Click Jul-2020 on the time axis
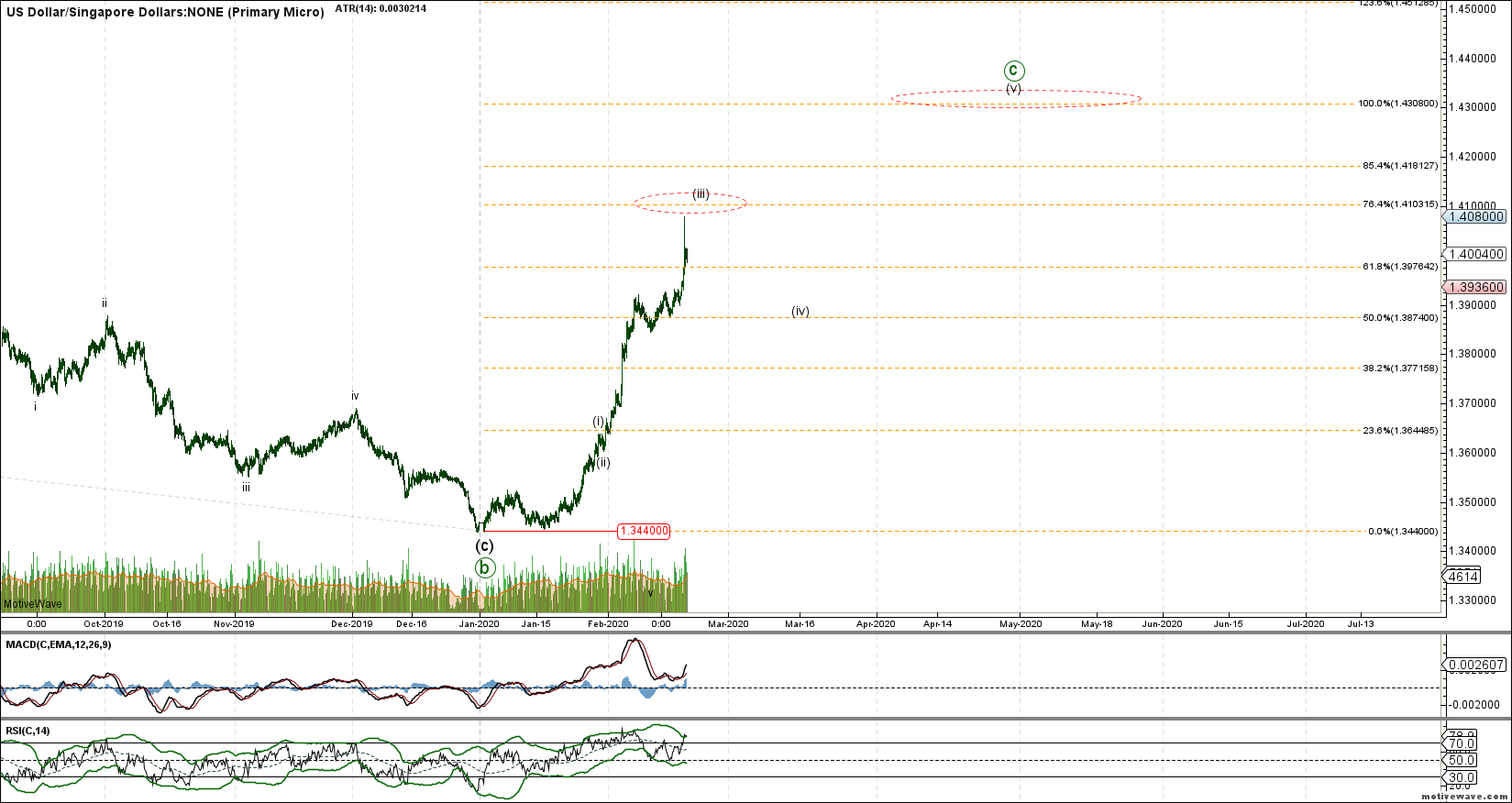 [1306, 623]
